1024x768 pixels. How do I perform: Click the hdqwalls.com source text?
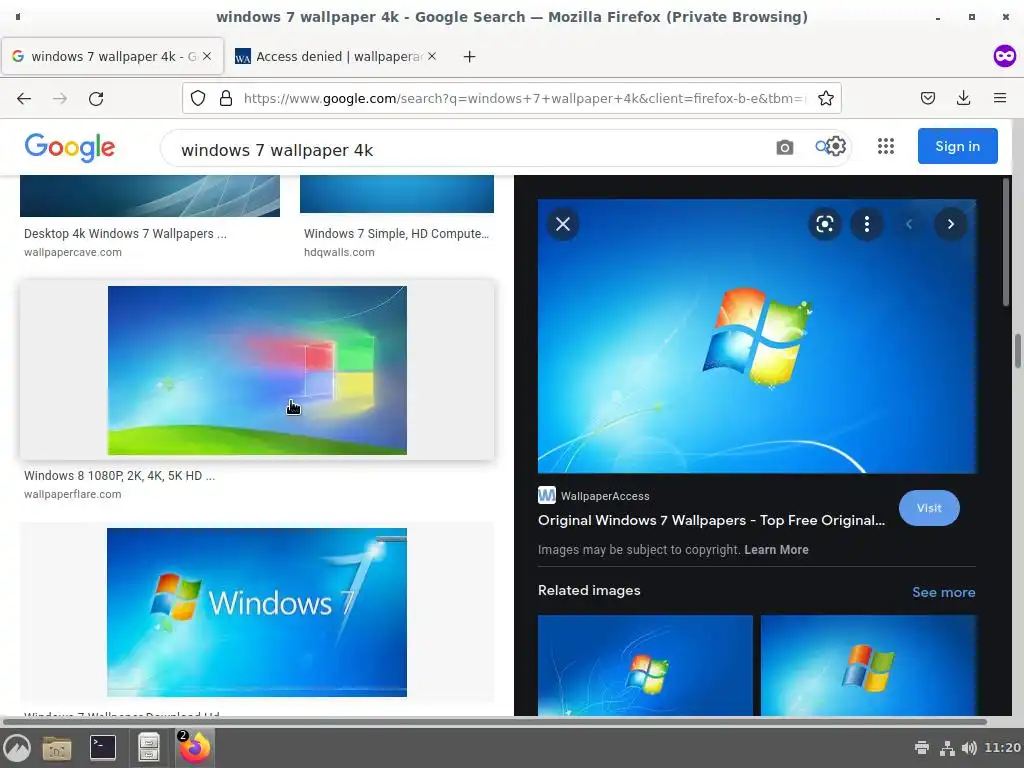click(x=339, y=252)
